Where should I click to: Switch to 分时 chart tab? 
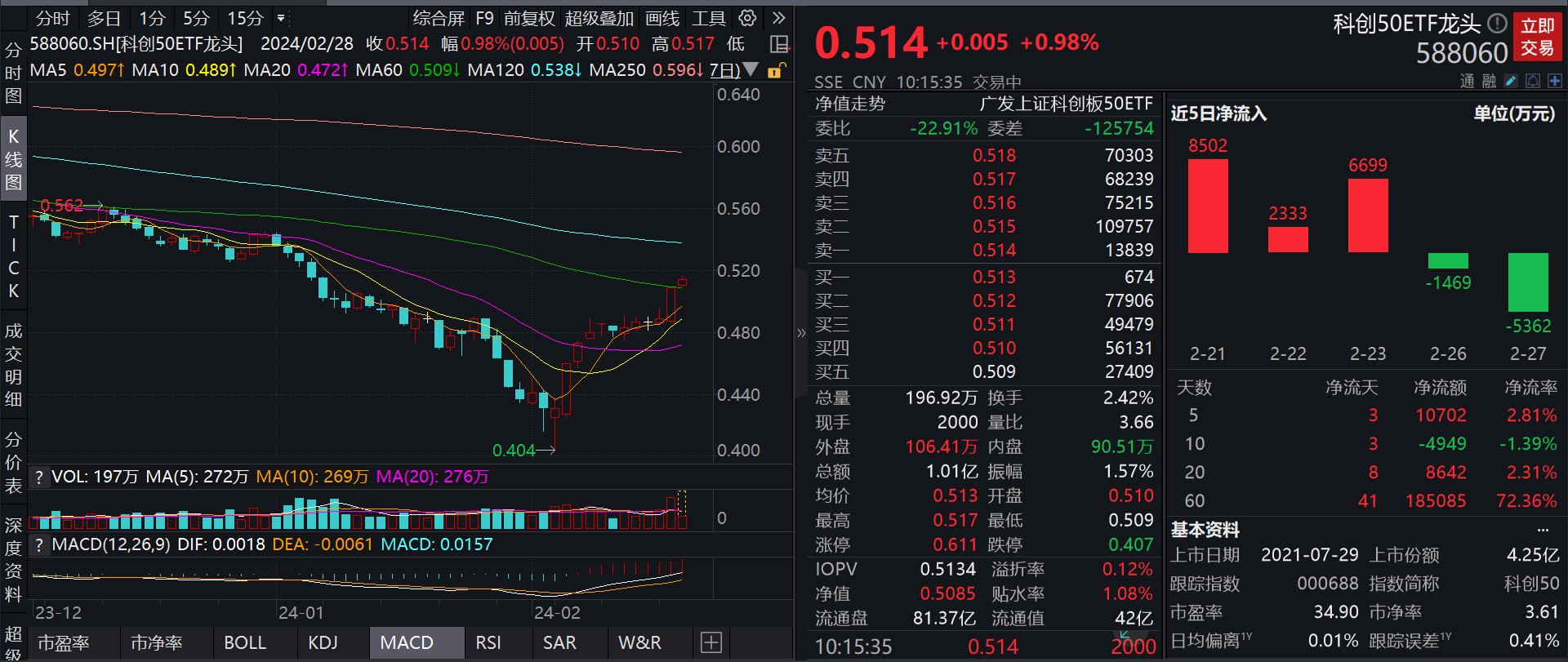pyautogui.click(x=52, y=18)
